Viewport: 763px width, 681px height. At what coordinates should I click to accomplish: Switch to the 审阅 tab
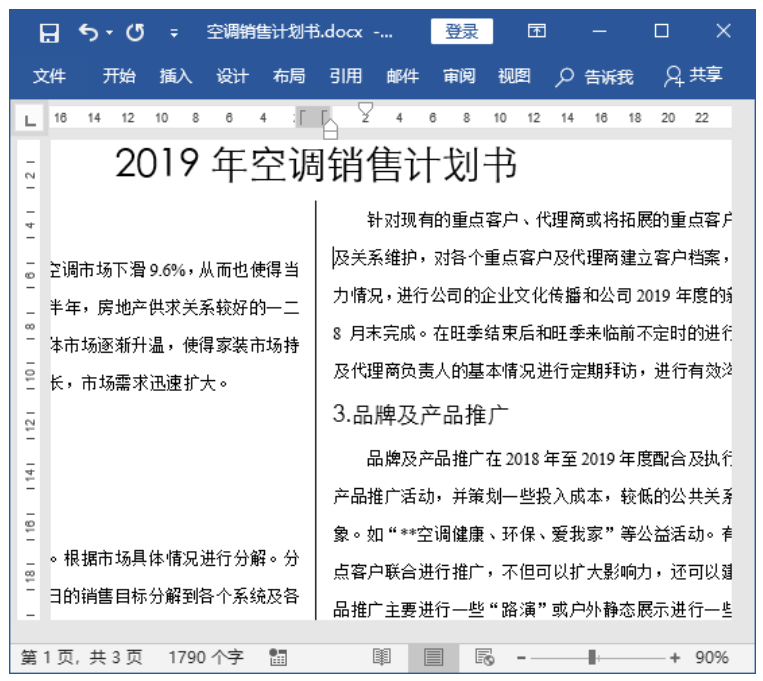[x=459, y=76]
